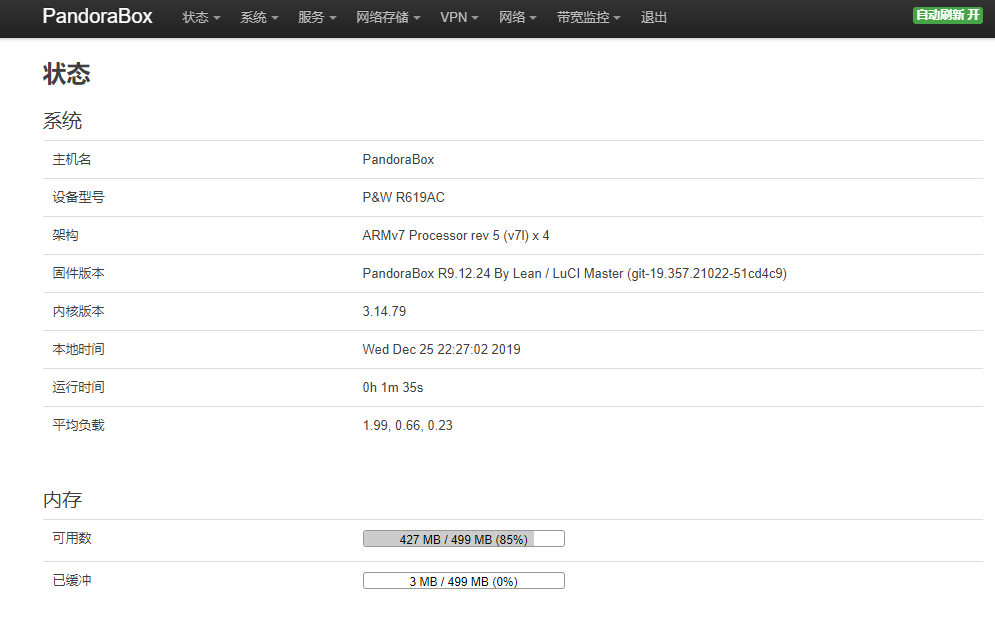Click the 本地时间 label
Screen dimensions: 995x625
pyautogui.click(x=78, y=350)
